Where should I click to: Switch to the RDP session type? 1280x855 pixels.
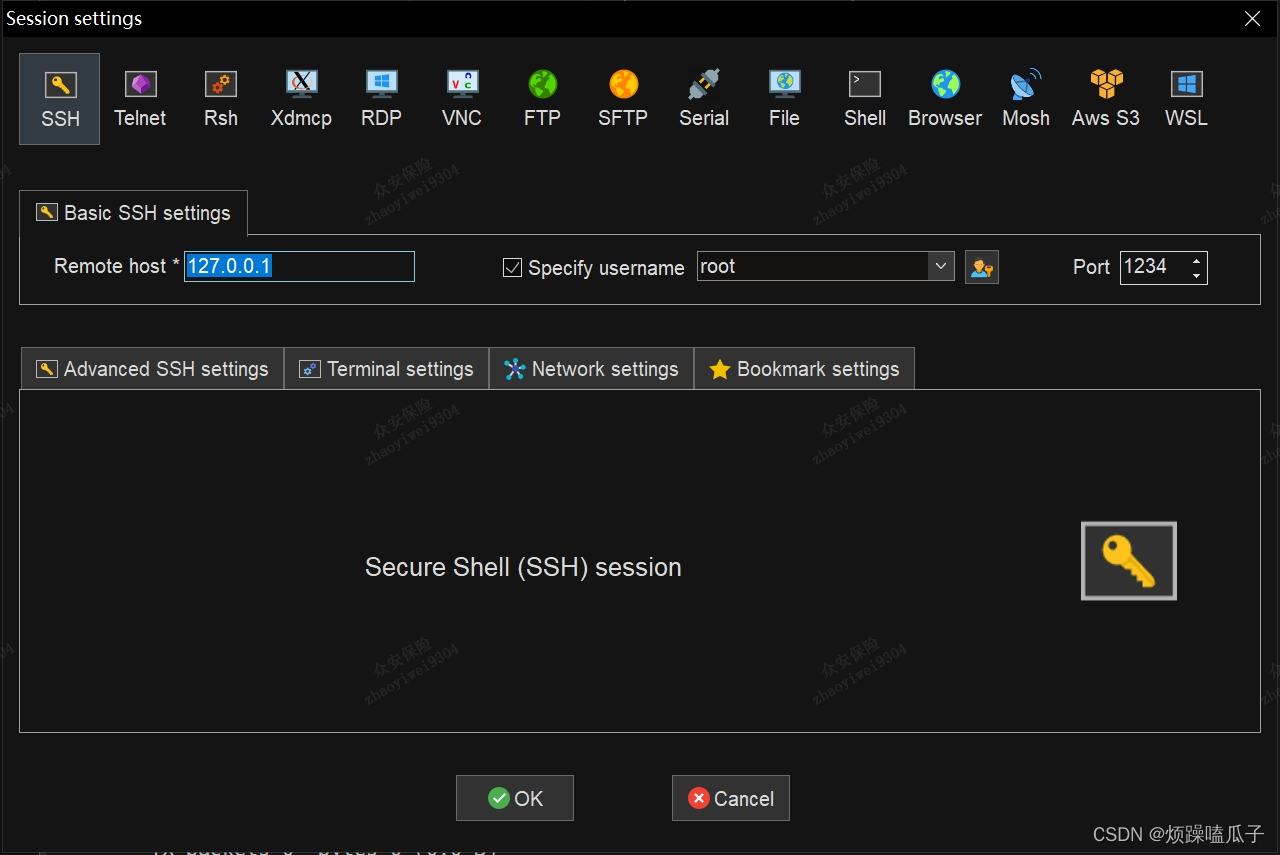381,98
